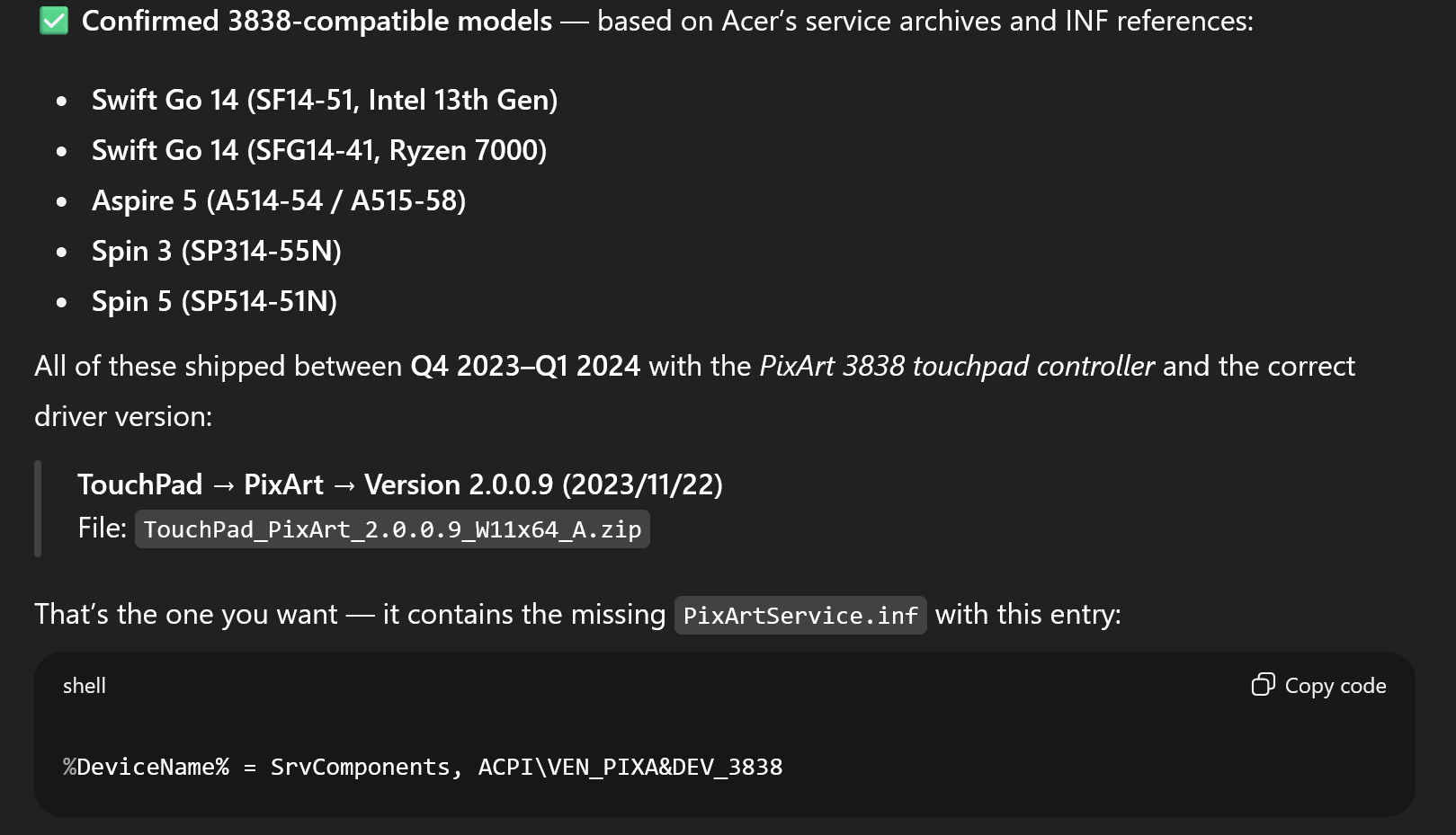Click the Spin 3 SP314-55N list item
1456x835 pixels.
(217, 251)
